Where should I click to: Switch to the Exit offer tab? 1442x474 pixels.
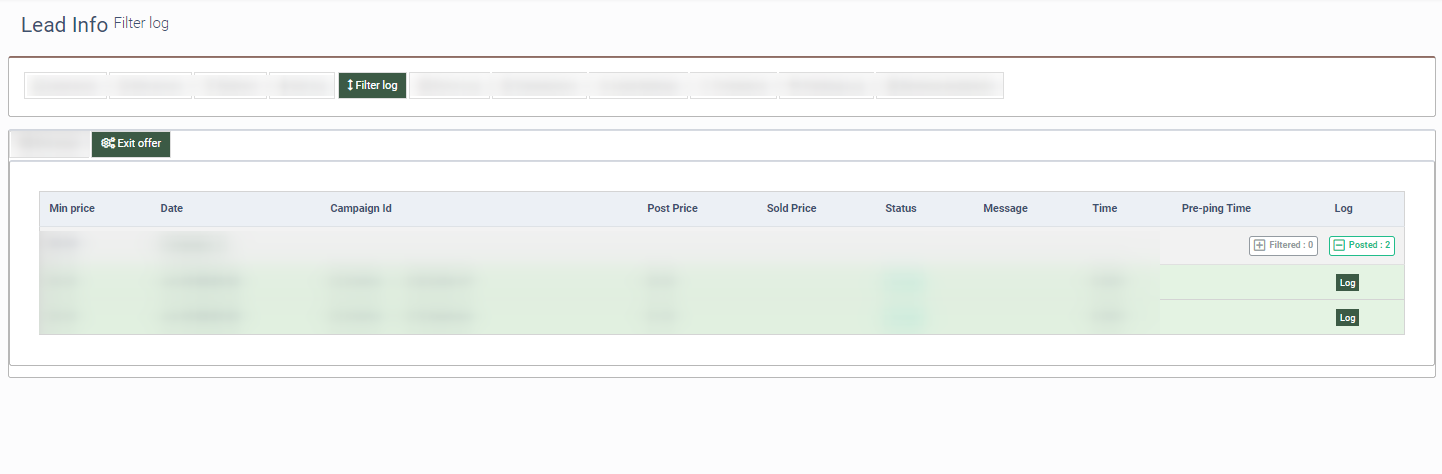(x=131, y=144)
